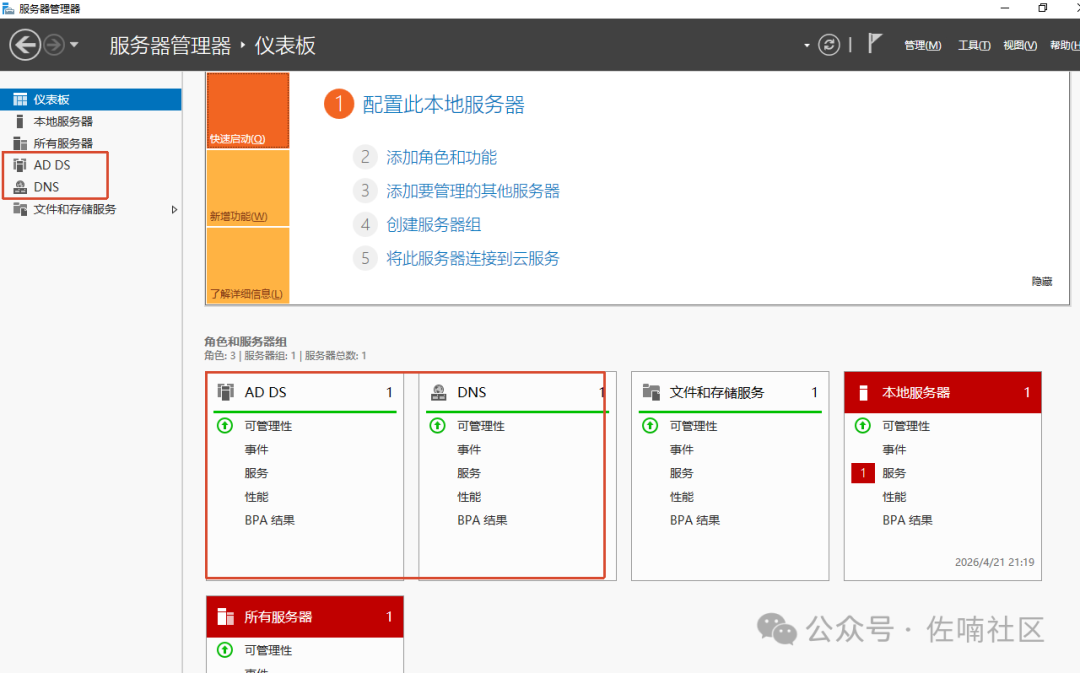The height and width of the screenshot is (673, 1080).
Task: Open the AD DS tile title
Action: (x=265, y=392)
